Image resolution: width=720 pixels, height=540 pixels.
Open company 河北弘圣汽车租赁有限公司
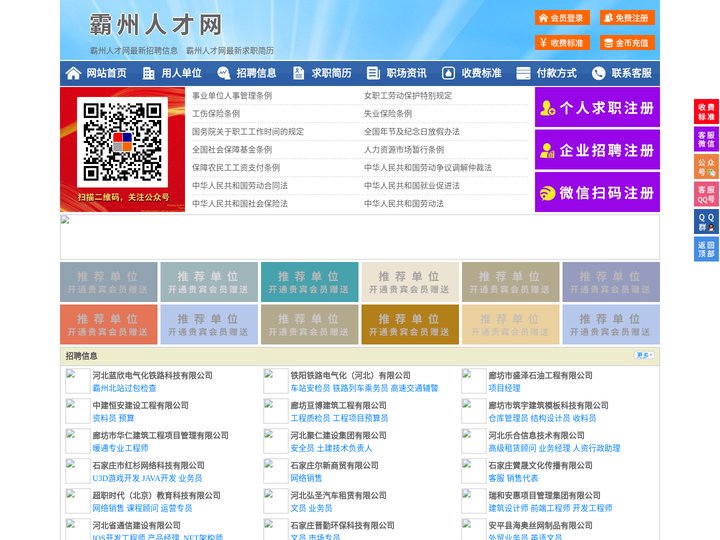(338, 495)
